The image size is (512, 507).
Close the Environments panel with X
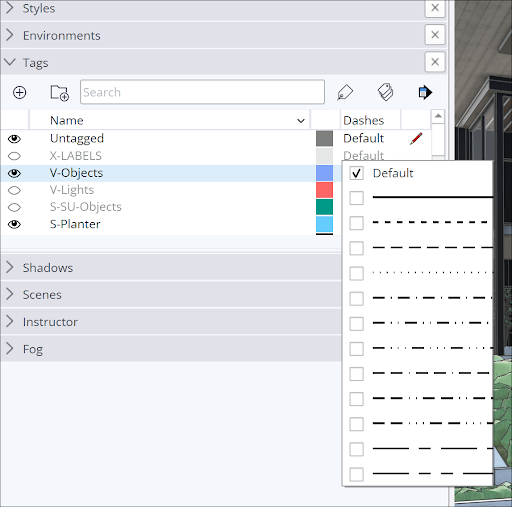(x=435, y=35)
